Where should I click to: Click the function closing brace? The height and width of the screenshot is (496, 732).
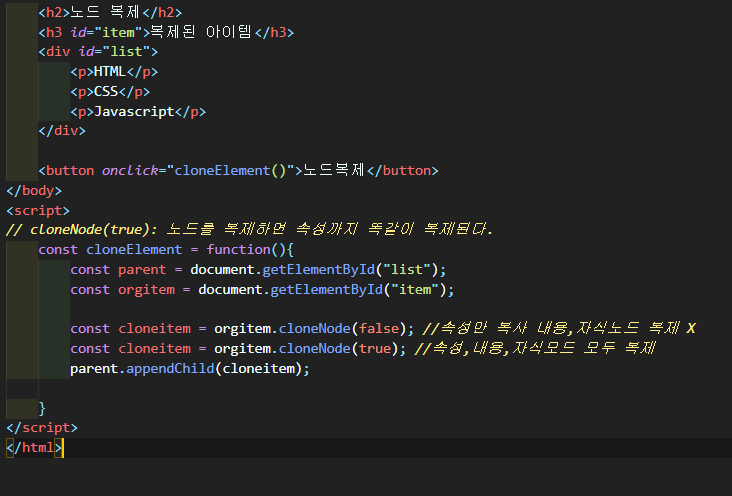point(42,409)
